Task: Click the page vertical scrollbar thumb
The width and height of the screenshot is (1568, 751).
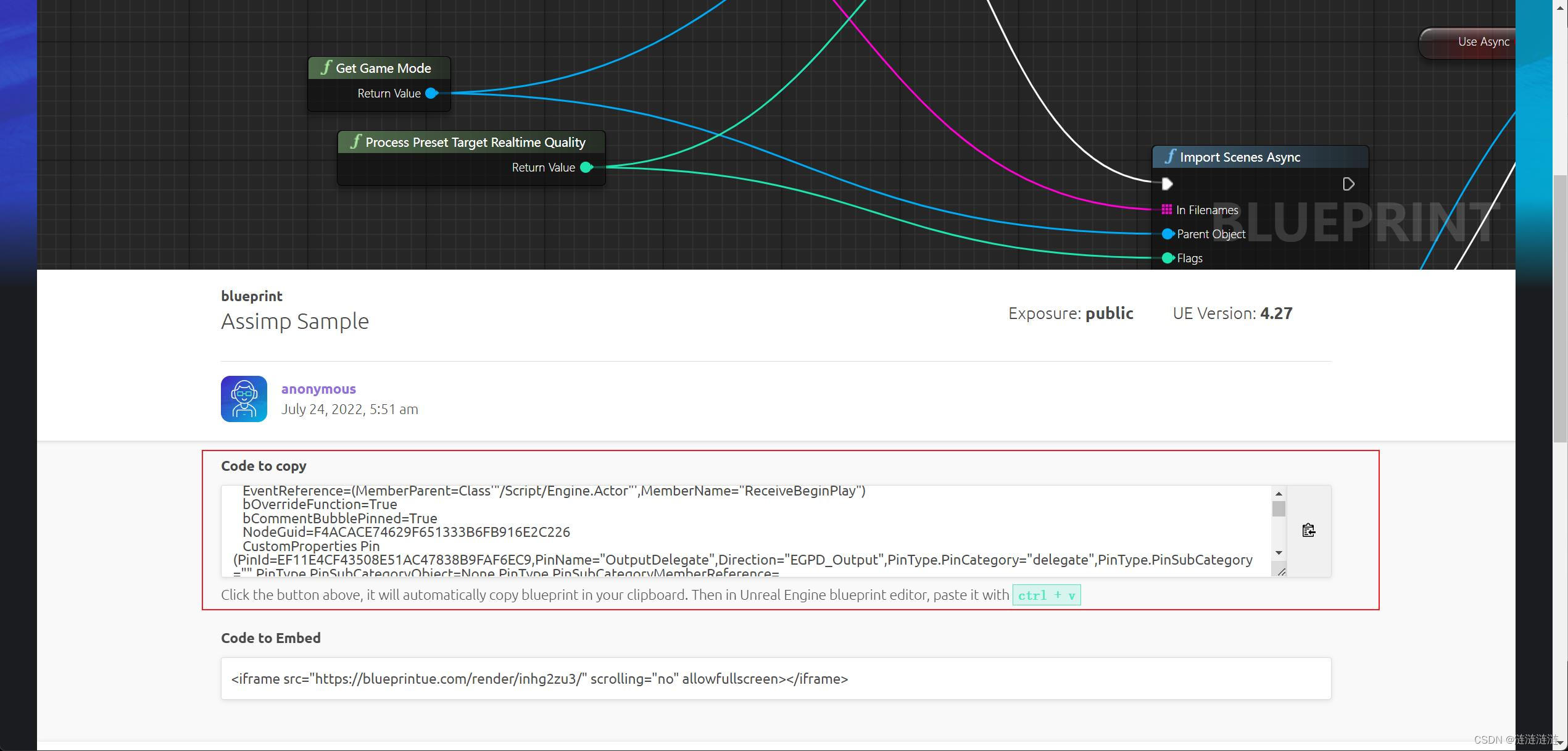Action: 1561,309
